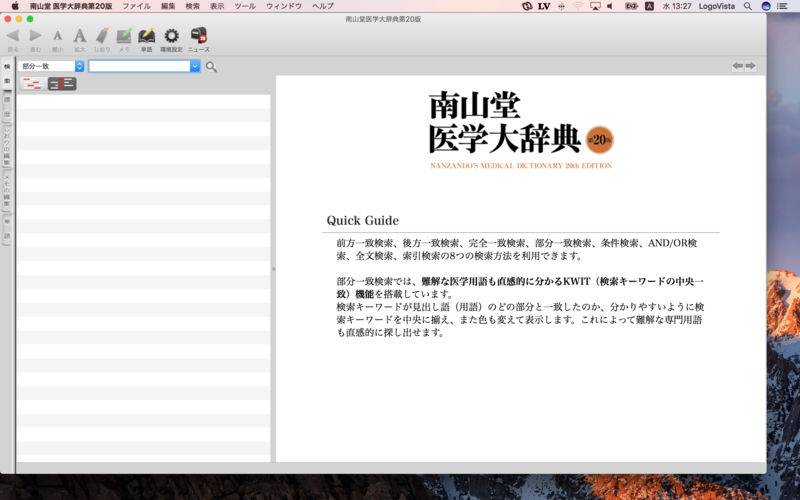Open the input source A icon

[649, 6]
